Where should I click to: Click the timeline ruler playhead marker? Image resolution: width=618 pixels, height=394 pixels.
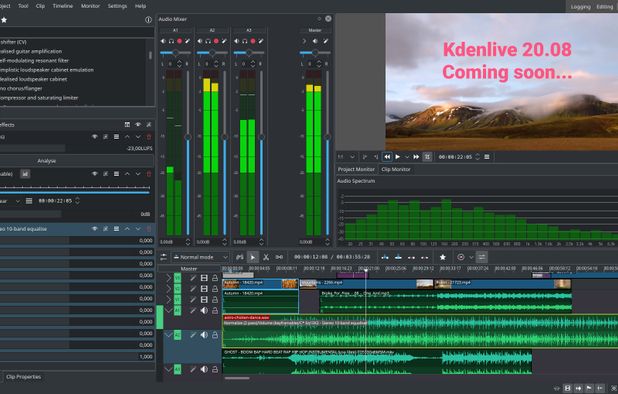click(x=366, y=270)
